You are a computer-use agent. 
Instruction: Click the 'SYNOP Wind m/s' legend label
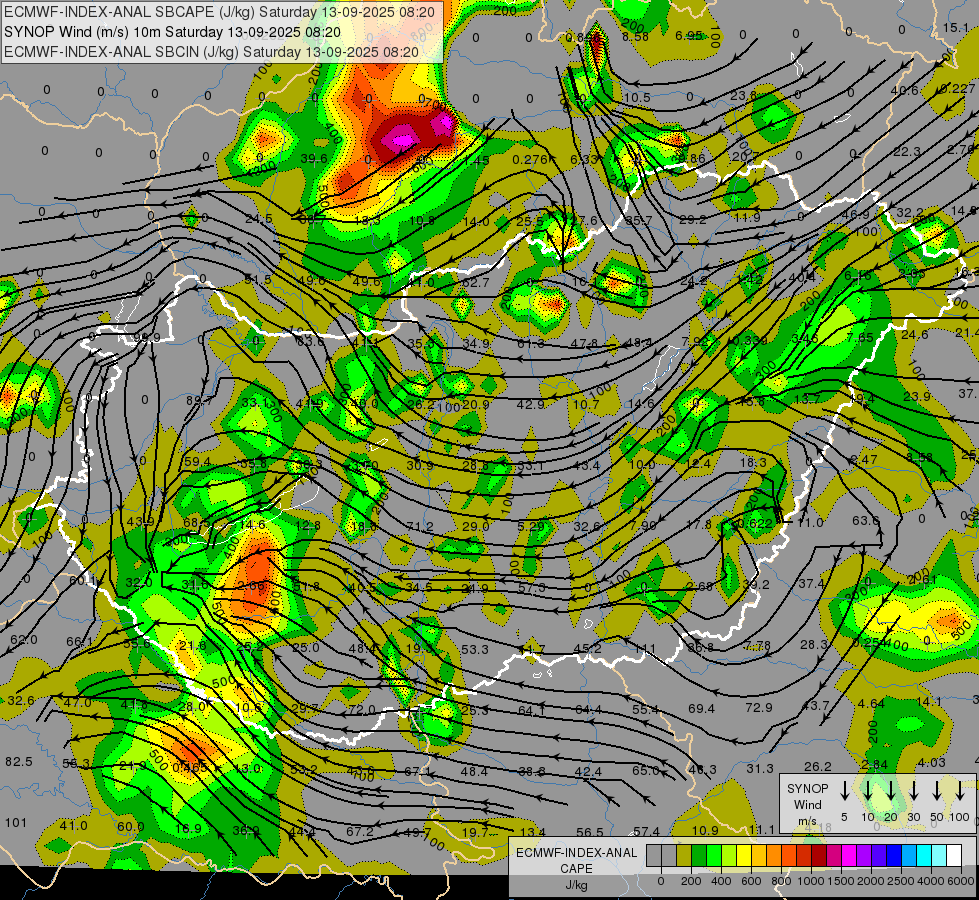(x=807, y=804)
